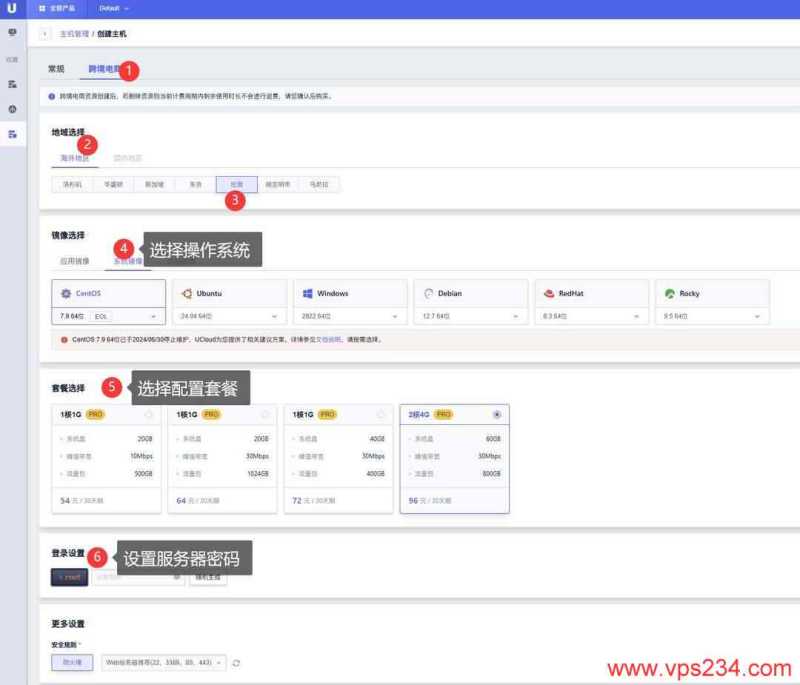Click the UCloud logo icon
Screen dimensions: 800x685
(11, 9)
